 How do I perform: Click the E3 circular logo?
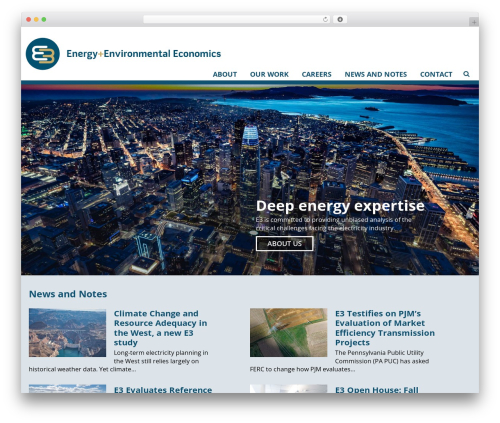coord(43,54)
